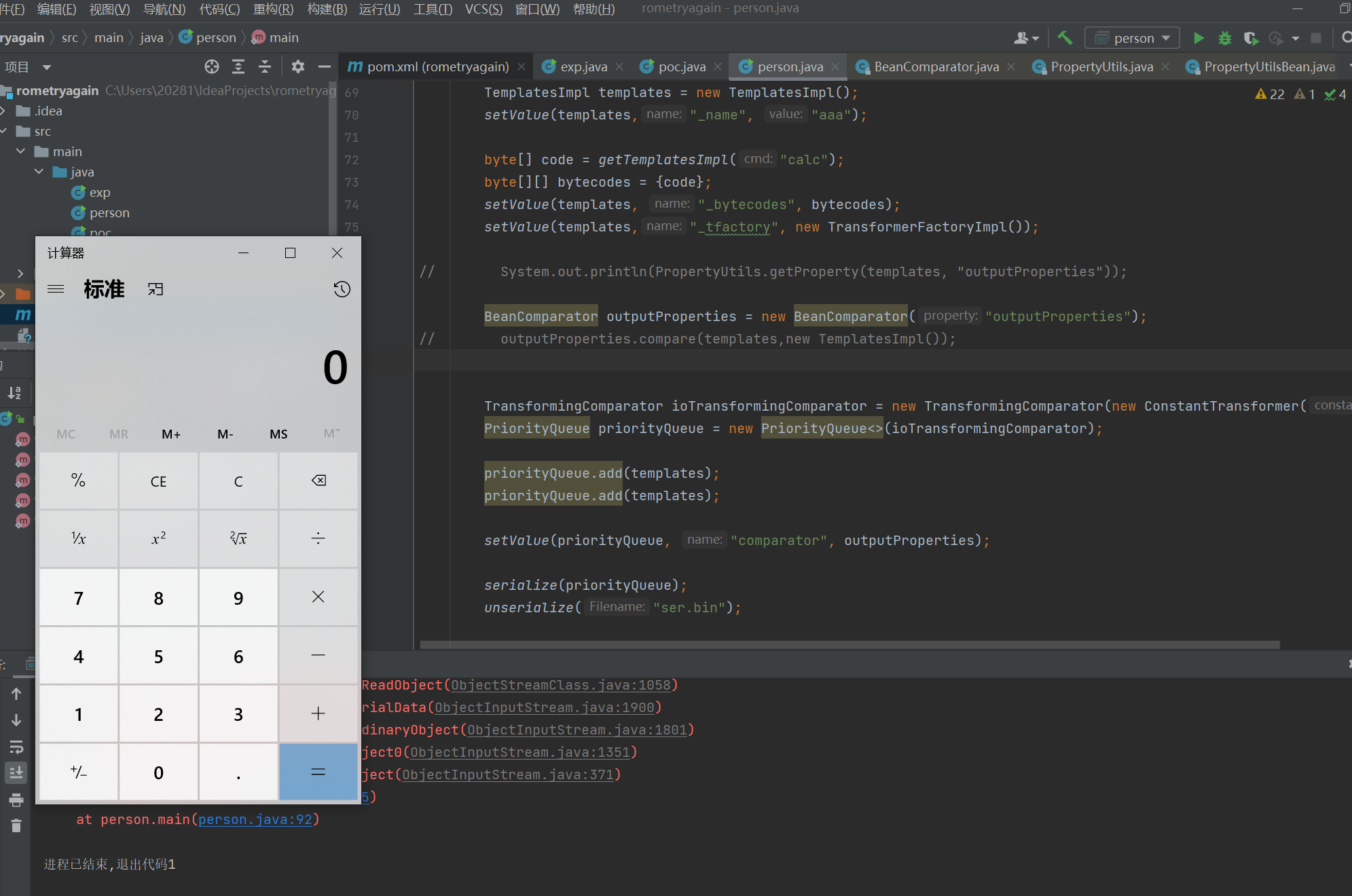Build project with the hammer icon
1352x896 pixels.
point(1065,38)
